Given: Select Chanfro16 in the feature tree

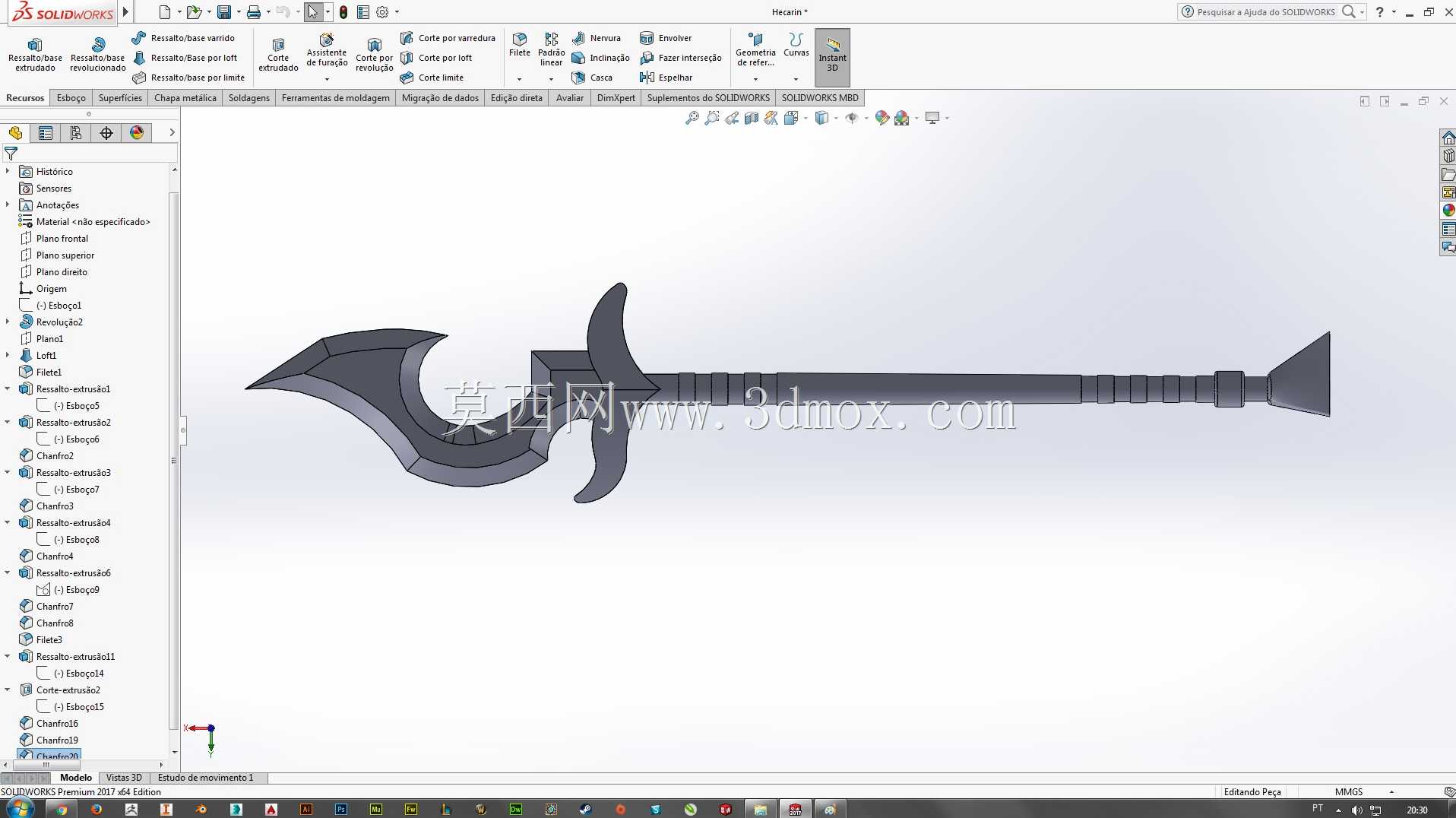Looking at the screenshot, I should click(49, 724).
